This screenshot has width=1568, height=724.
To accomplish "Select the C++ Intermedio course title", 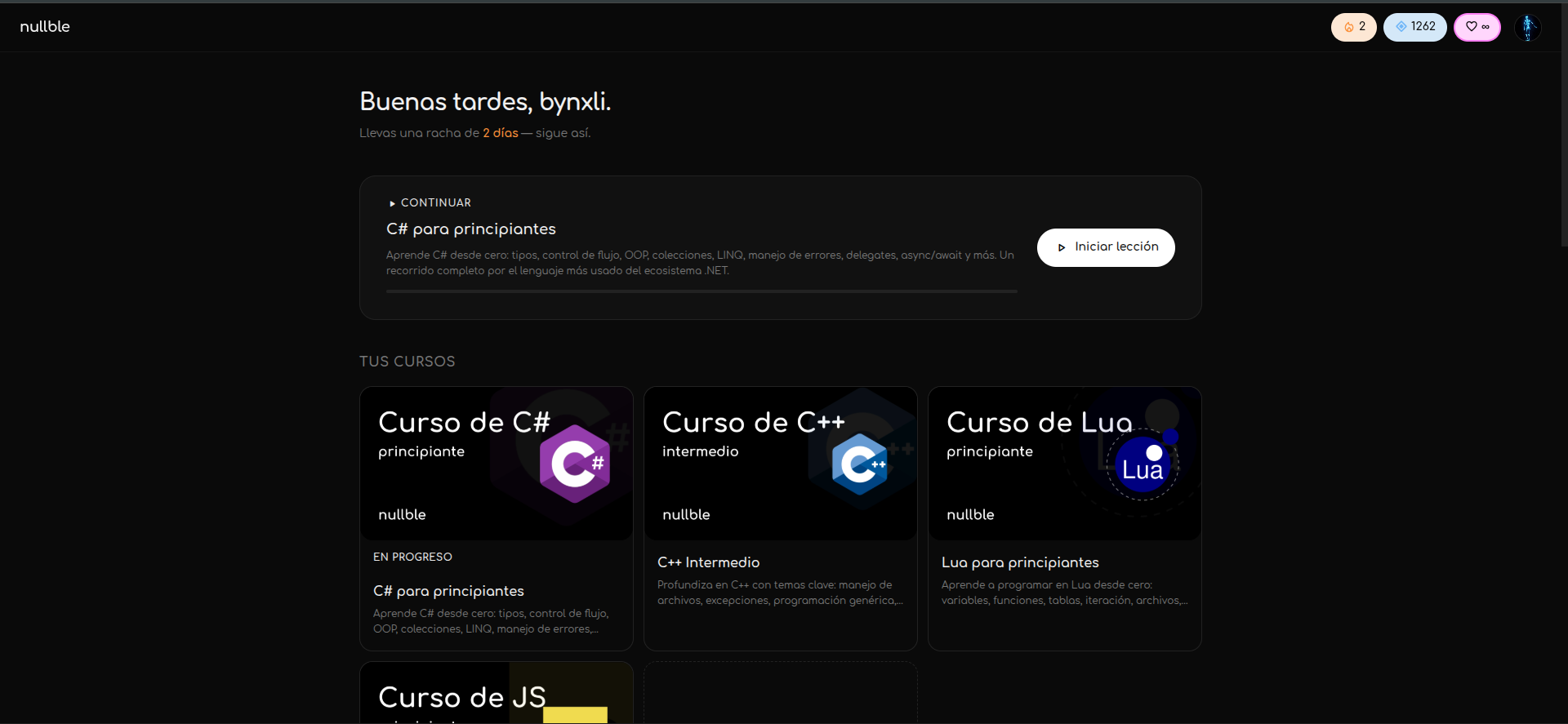I will [708, 562].
